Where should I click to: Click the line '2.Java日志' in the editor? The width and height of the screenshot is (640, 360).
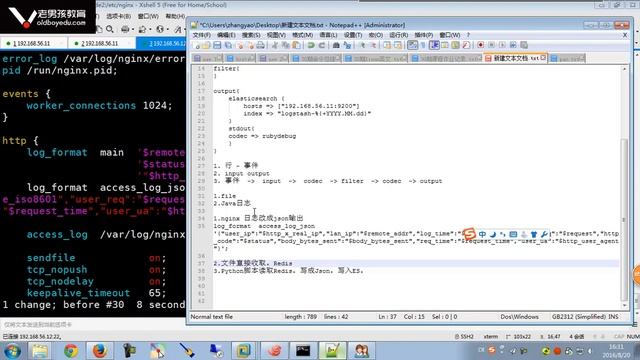[x=232, y=203]
